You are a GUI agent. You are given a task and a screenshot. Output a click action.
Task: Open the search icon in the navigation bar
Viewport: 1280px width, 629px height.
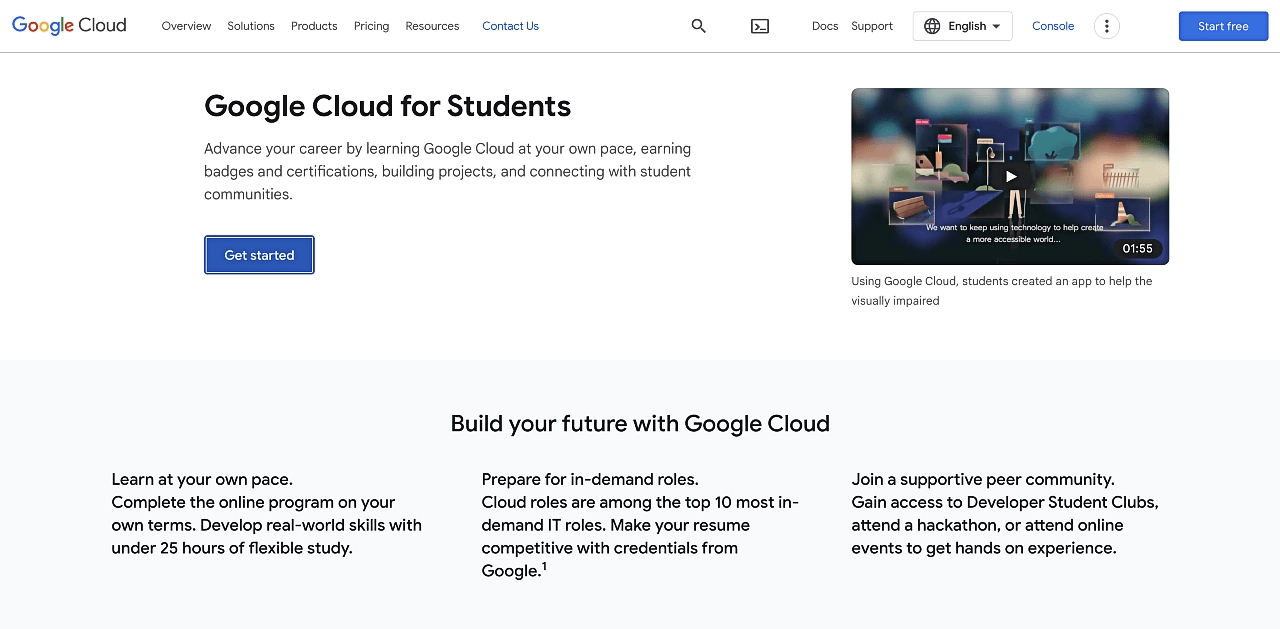click(x=698, y=26)
